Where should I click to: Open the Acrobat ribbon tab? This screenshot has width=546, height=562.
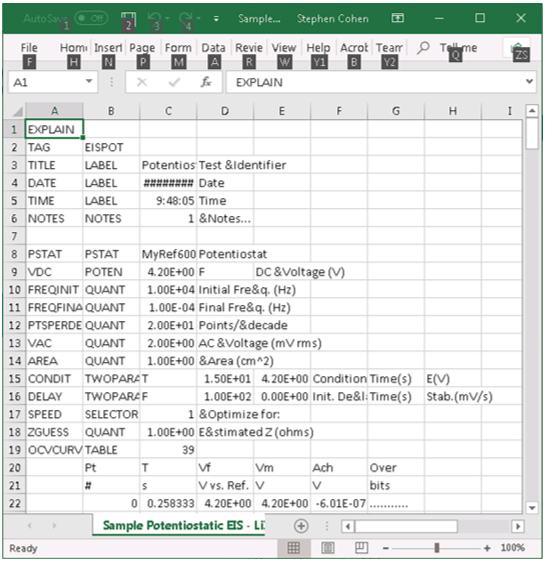point(354,48)
